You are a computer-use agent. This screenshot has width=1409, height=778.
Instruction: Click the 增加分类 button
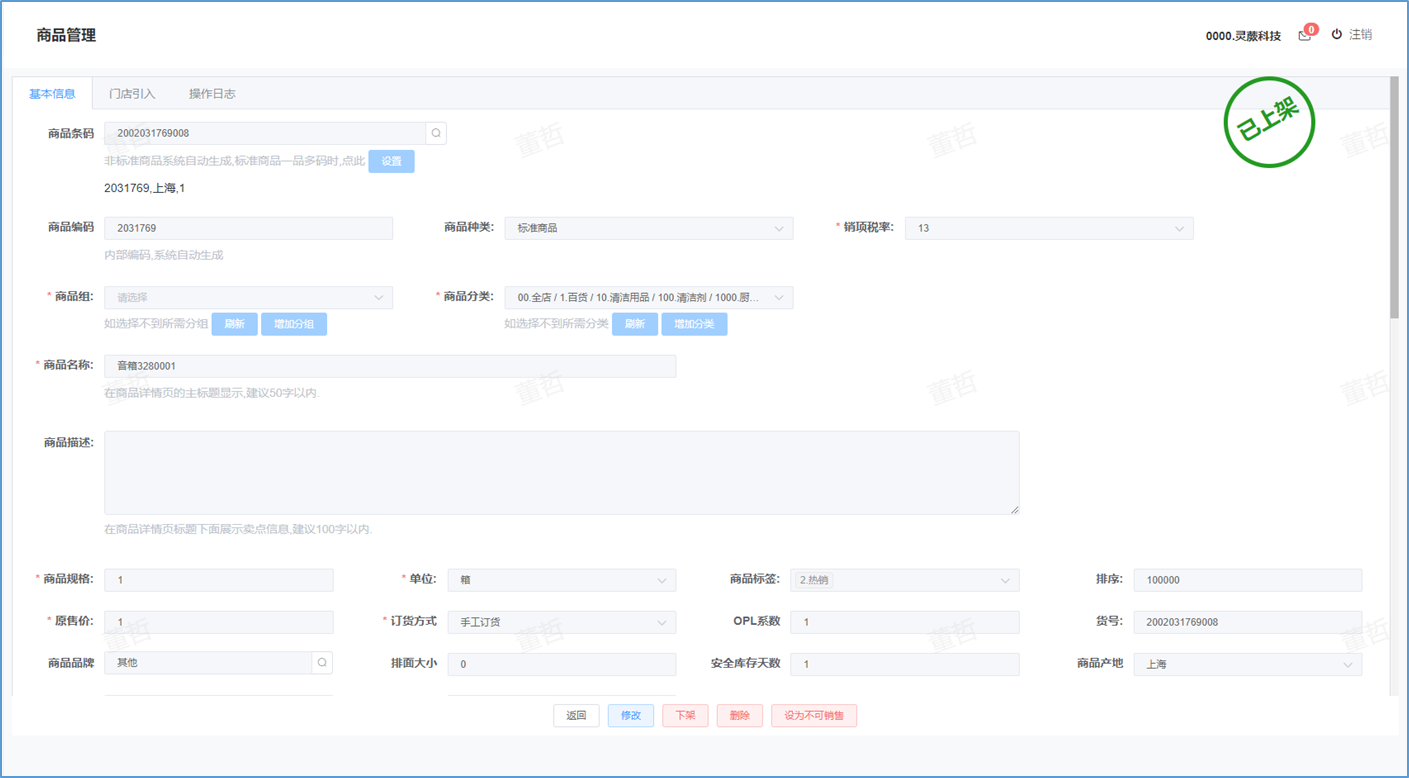click(694, 324)
